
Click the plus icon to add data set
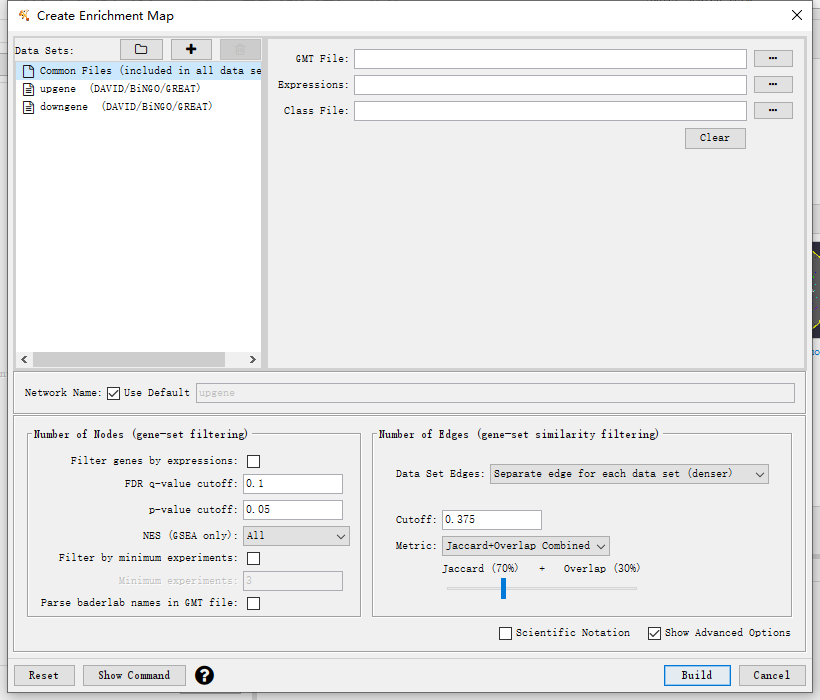191,50
